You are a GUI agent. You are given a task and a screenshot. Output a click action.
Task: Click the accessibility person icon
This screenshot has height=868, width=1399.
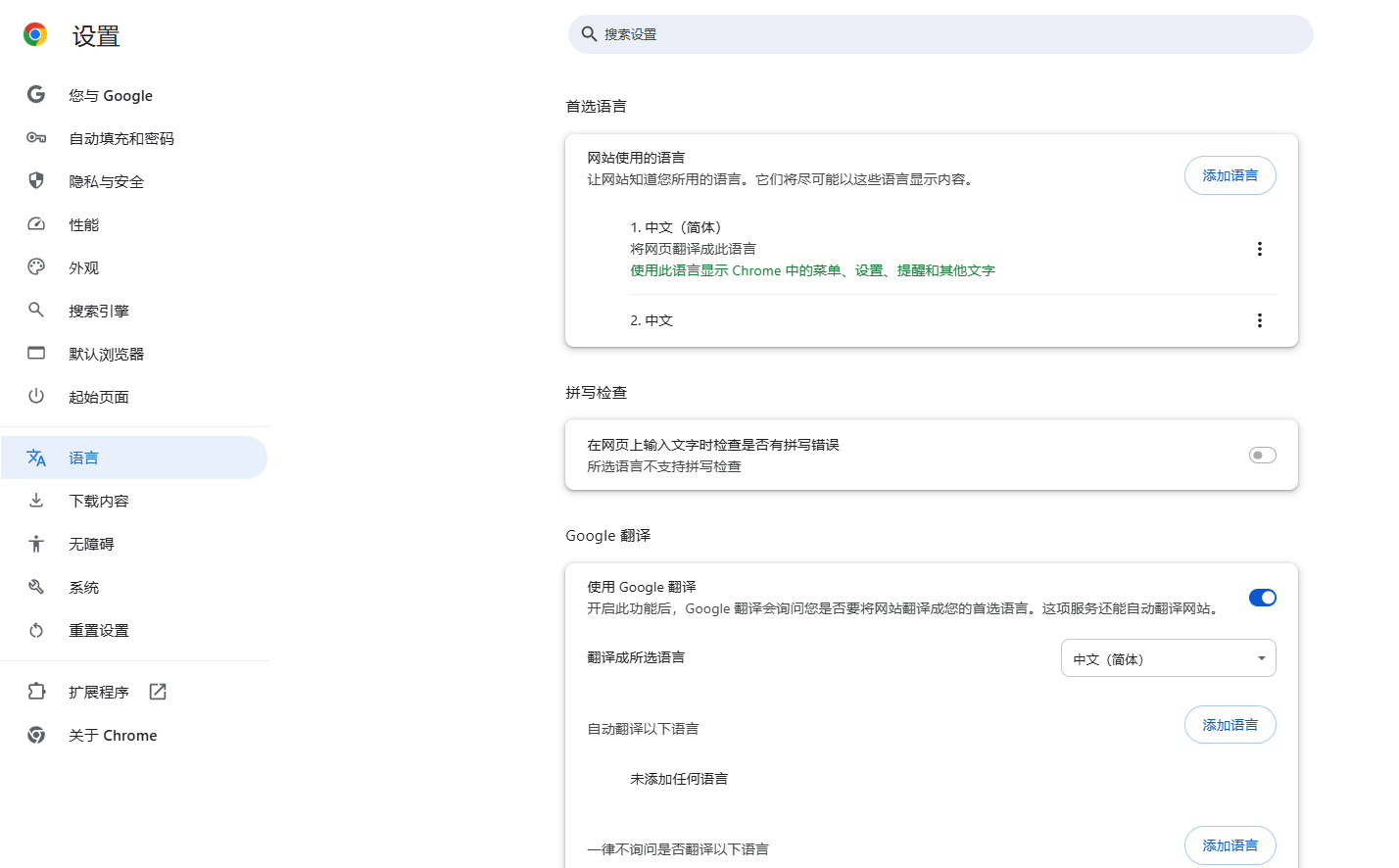[36, 544]
